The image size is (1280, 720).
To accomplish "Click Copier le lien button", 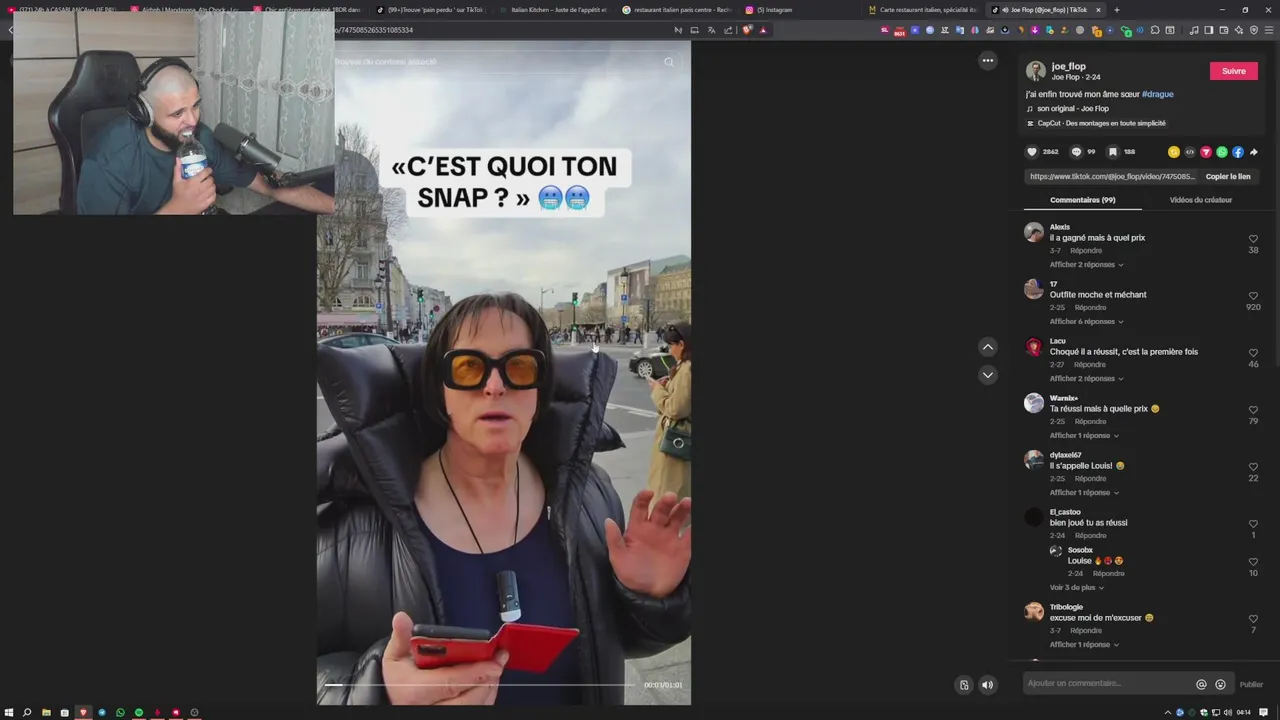I will click(1228, 177).
